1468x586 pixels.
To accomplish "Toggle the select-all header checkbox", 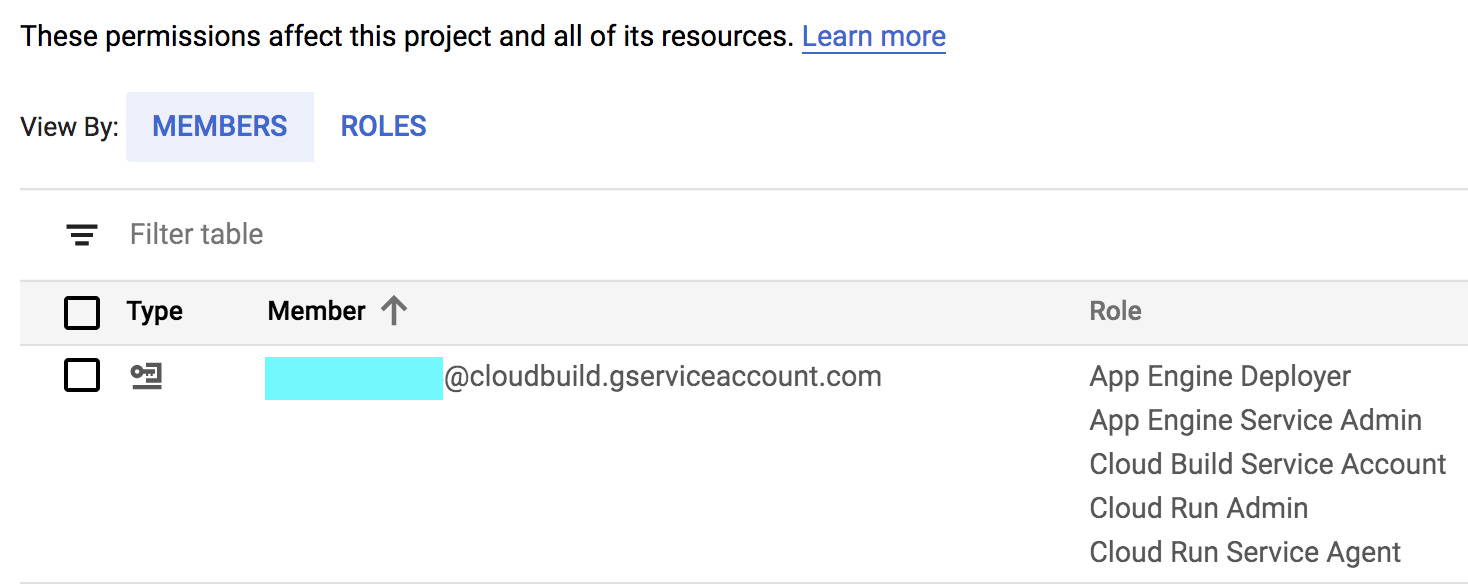I will coord(82,313).
